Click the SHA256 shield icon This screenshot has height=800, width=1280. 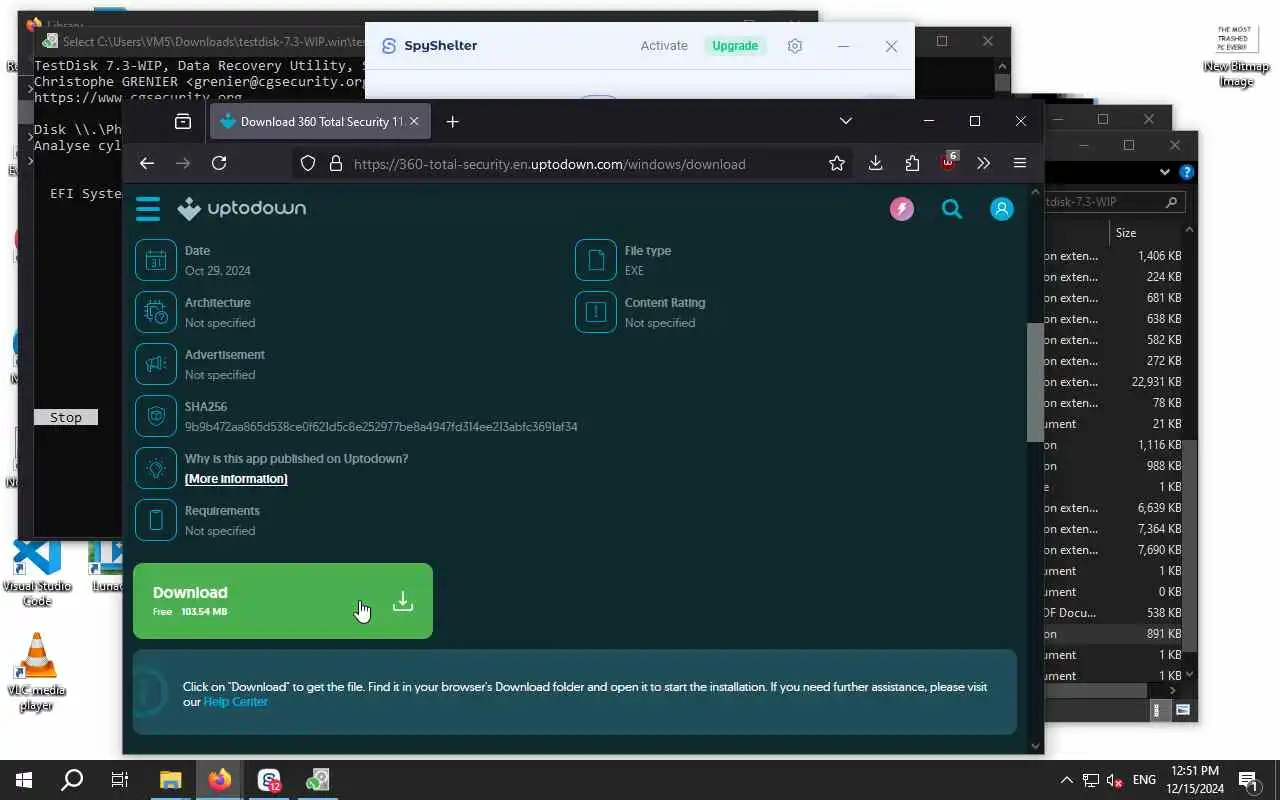155,417
